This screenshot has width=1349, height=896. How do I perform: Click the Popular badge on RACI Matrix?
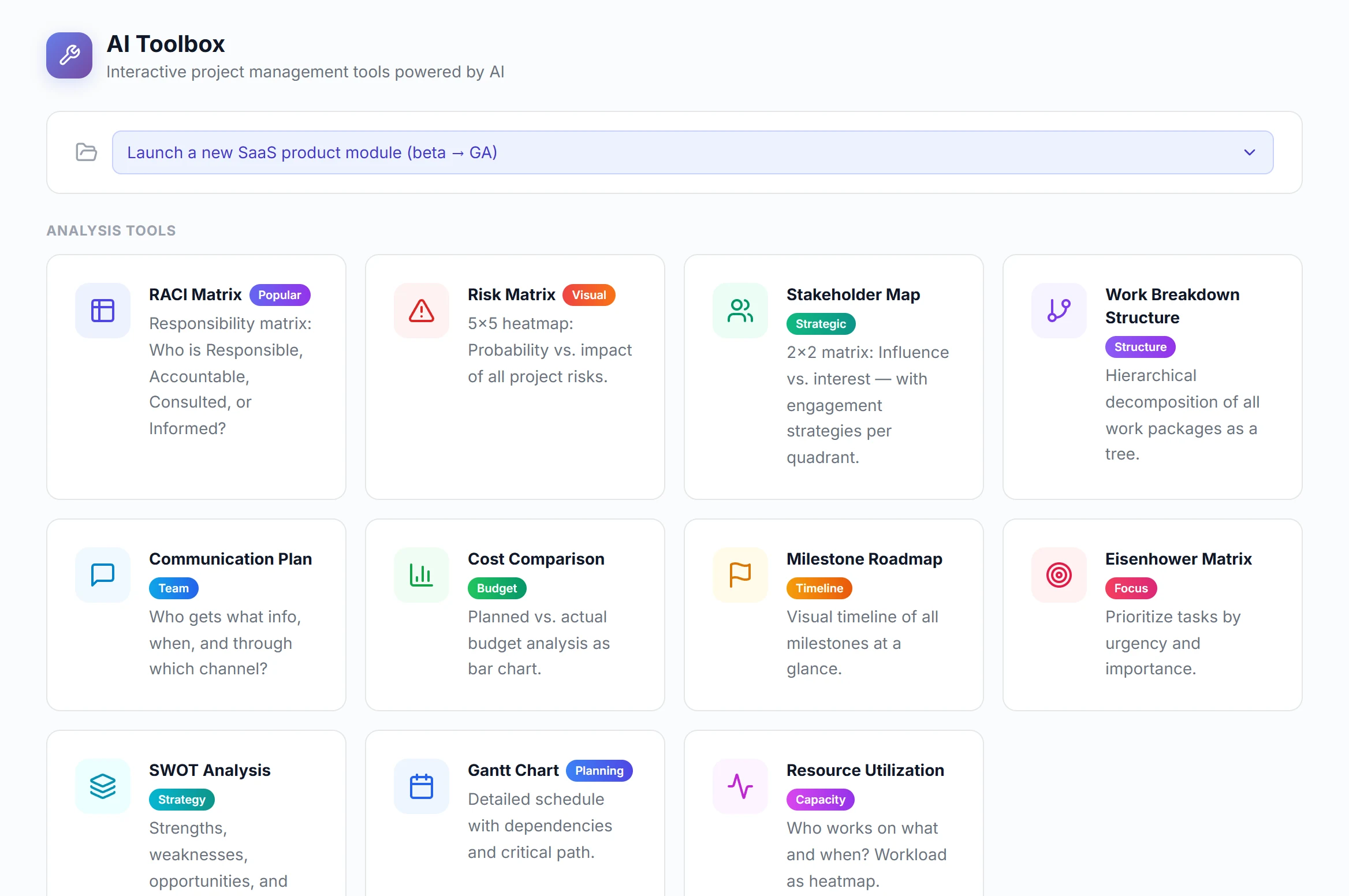(280, 295)
